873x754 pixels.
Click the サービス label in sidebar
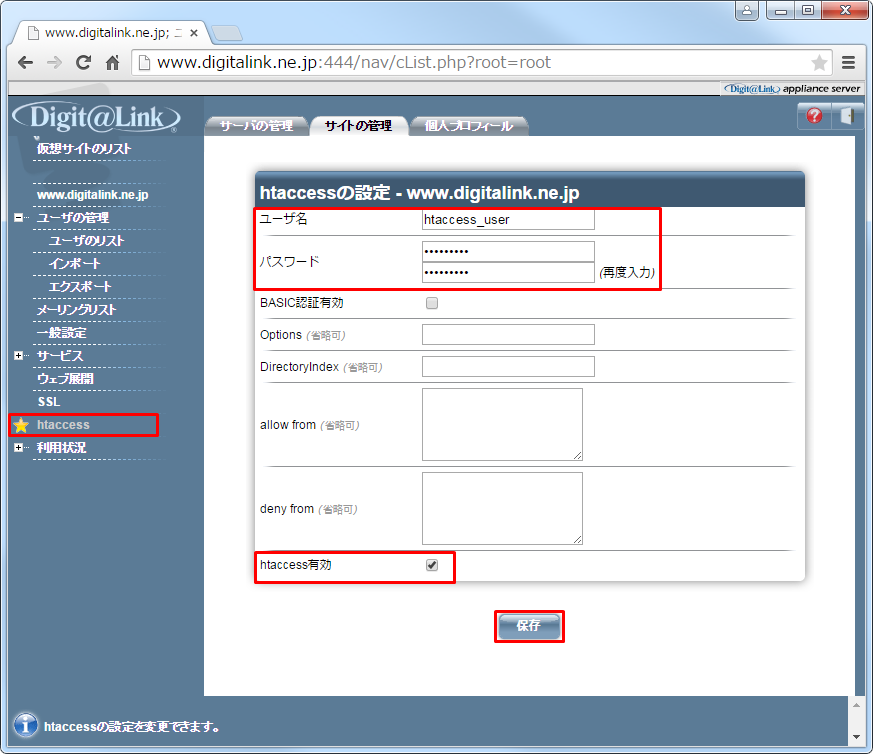click(60, 355)
